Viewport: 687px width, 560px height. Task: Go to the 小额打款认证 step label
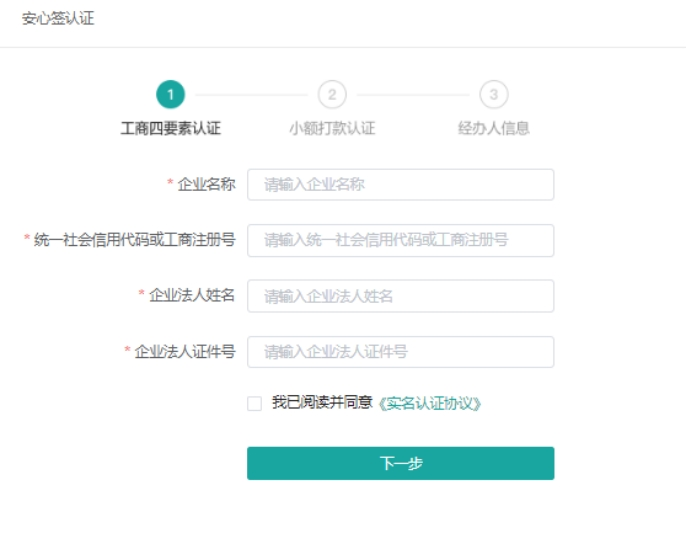pyautogui.click(x=332, y=128)
